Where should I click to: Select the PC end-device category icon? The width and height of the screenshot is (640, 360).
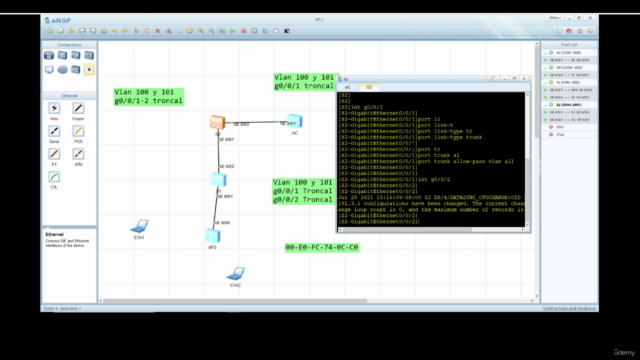point(49,70)
